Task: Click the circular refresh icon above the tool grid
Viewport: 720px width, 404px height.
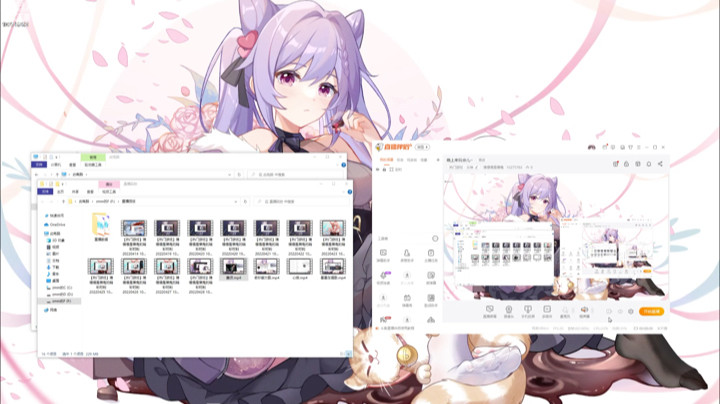Action: point(435,238)
